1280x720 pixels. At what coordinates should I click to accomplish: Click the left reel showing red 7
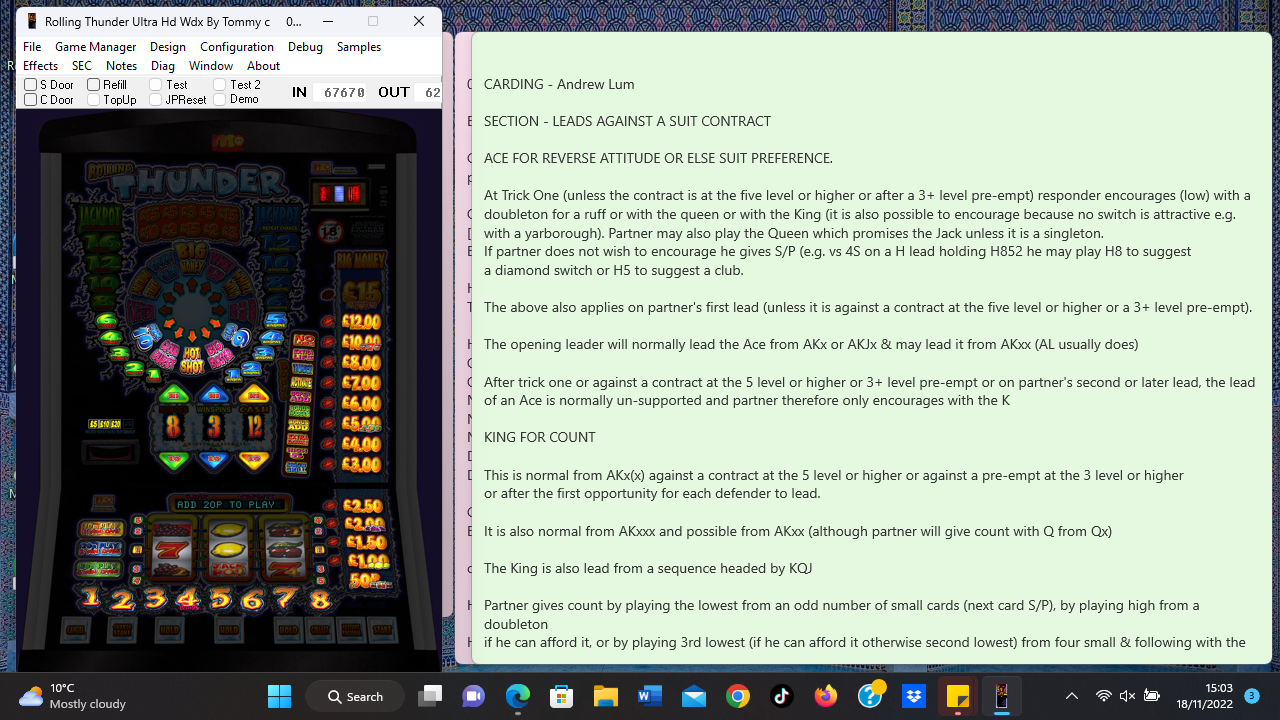(172, 549)
